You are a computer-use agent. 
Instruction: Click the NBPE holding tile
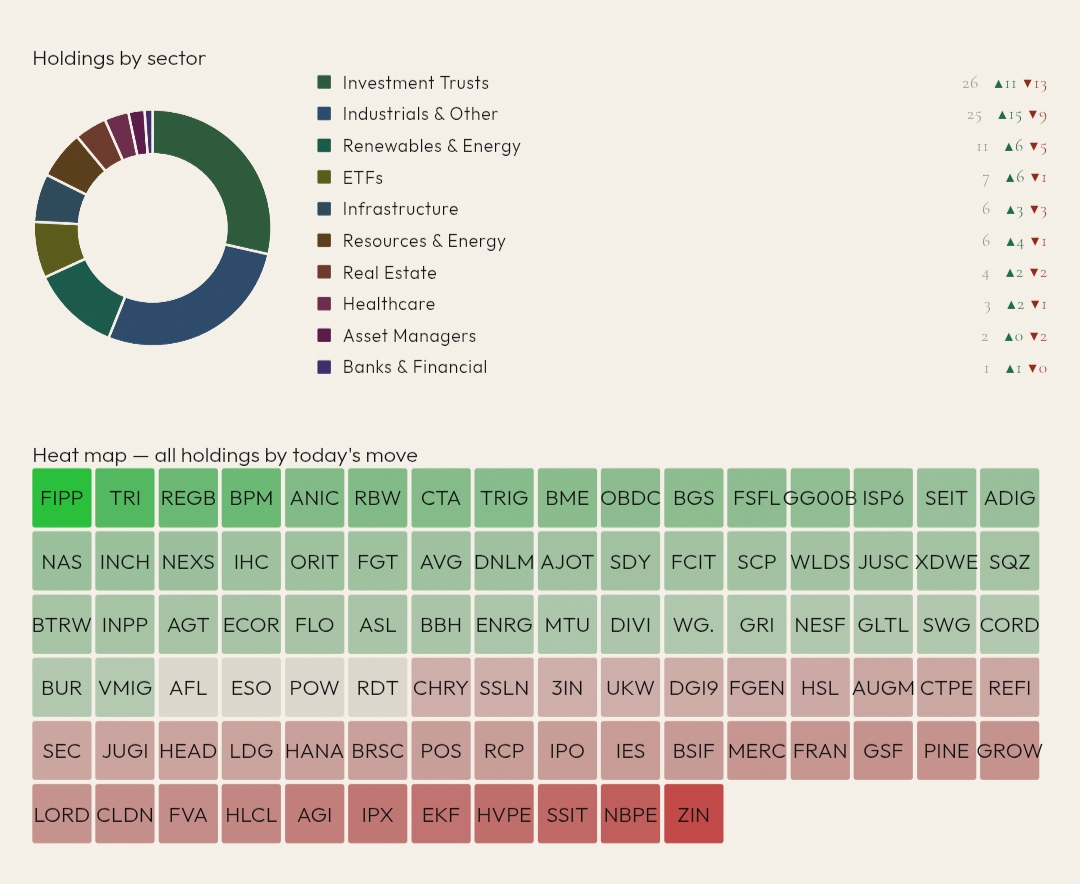coord(630,814)
